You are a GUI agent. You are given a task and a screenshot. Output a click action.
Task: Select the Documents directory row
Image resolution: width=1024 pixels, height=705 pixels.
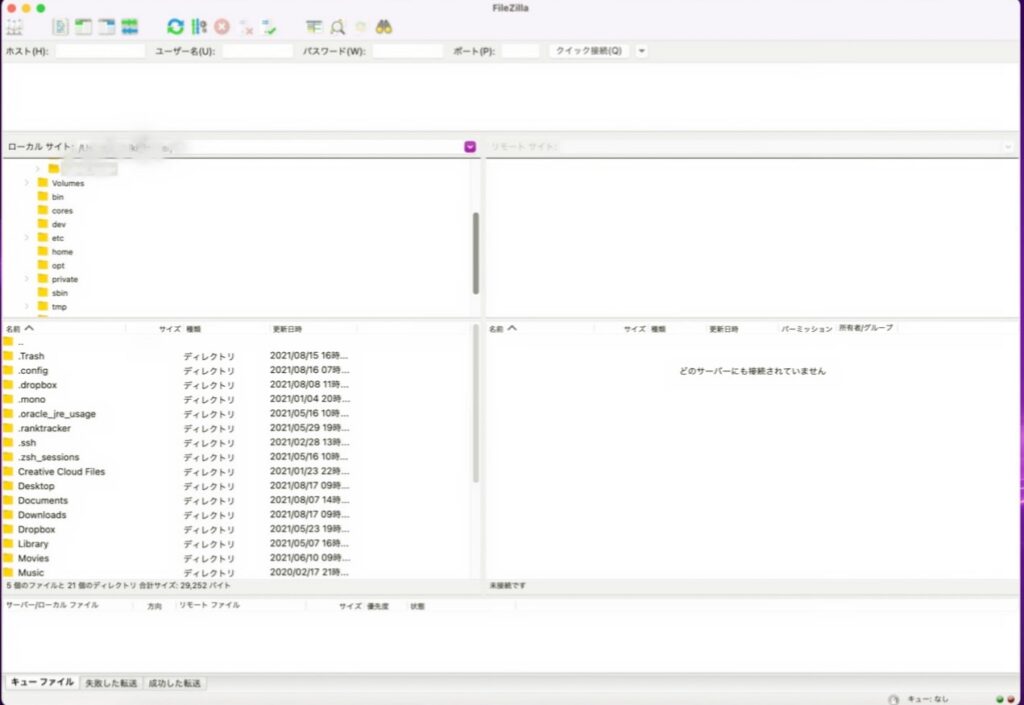[237, 500]
